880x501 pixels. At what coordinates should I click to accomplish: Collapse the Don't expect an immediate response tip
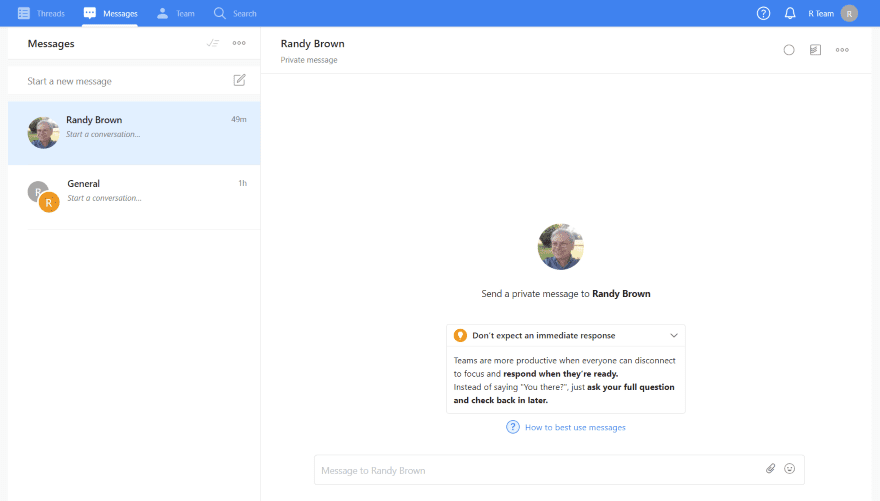click(674, 336)
